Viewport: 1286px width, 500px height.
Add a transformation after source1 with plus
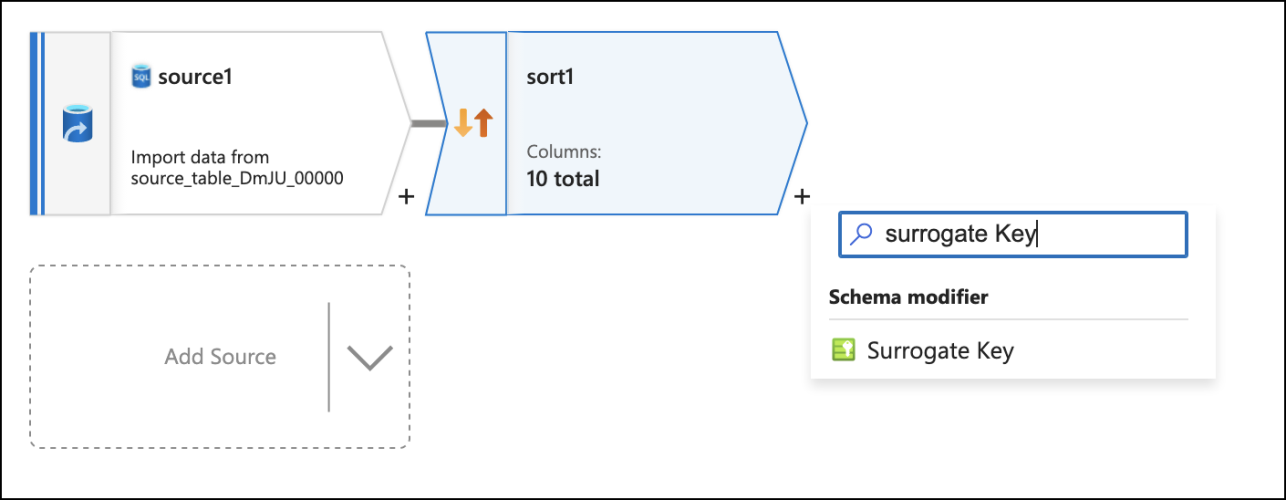coord(406,197)
